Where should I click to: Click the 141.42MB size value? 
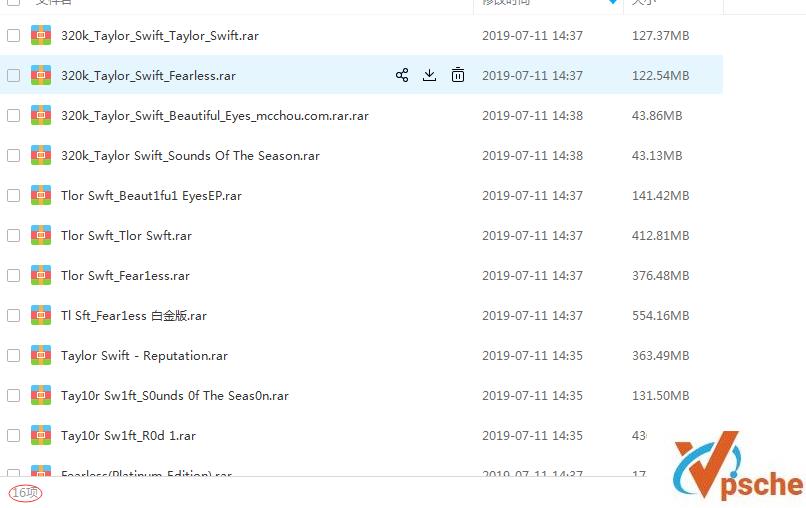(x=660, y=195)
